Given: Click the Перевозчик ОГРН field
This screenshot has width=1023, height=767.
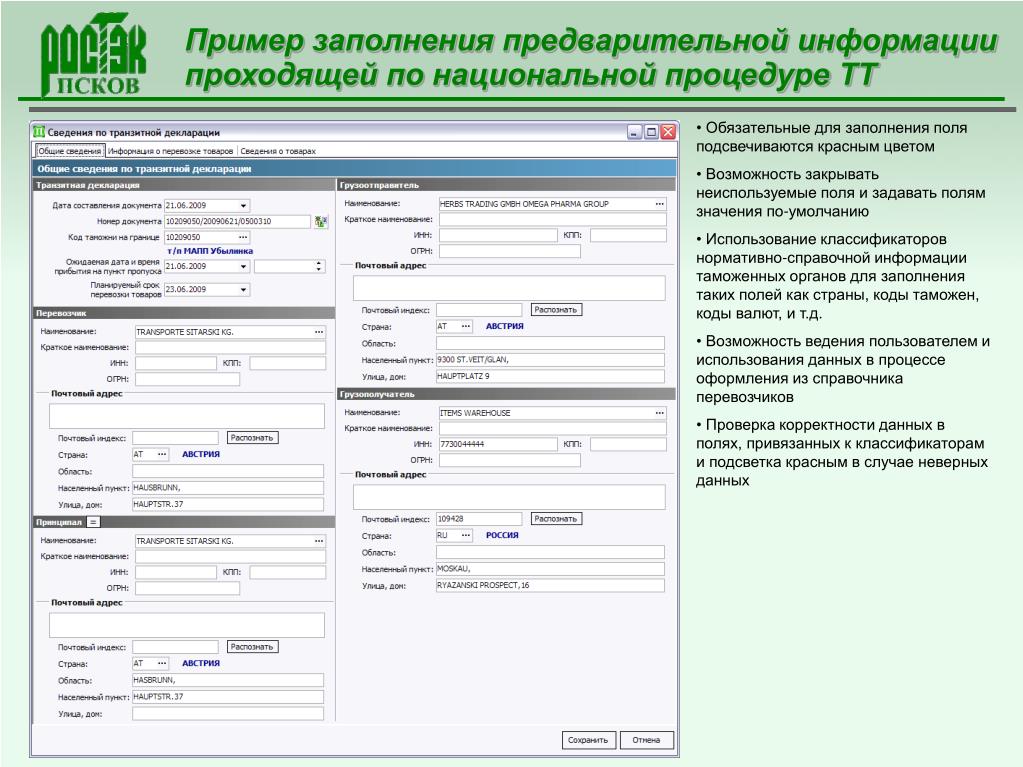Looking at the screenshot, I should point(187,379).
